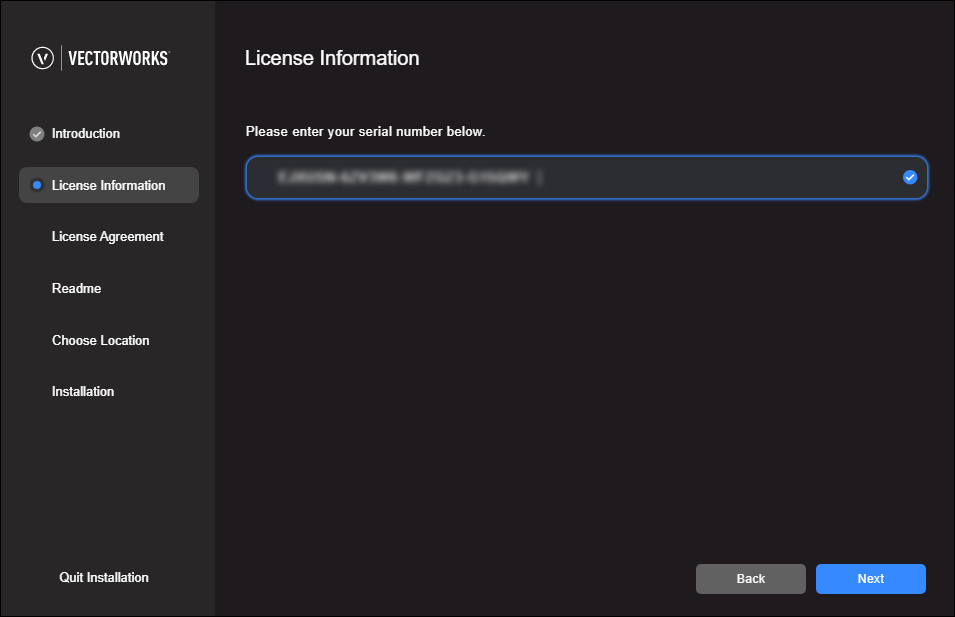The image size is (955, 617).
Task: Click the blue validation checkmark in serial field
Action: [x=909, y=177]
